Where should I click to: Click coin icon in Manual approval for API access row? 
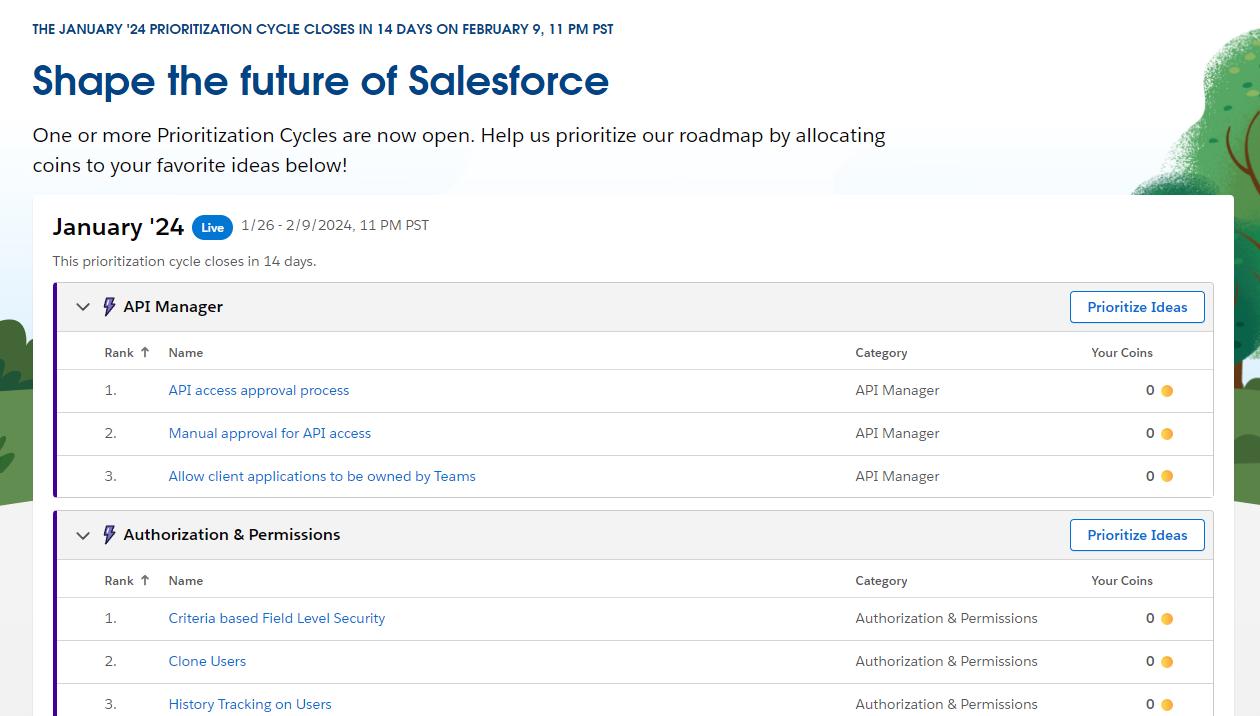click(x=1166, y=434)
